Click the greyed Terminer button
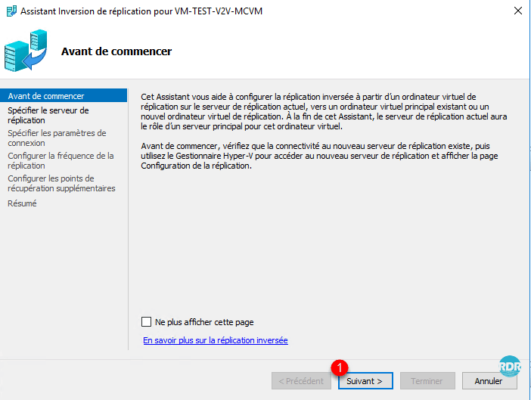Image resolution: width=531 pixels, height=400 pixels. (427, 381)
